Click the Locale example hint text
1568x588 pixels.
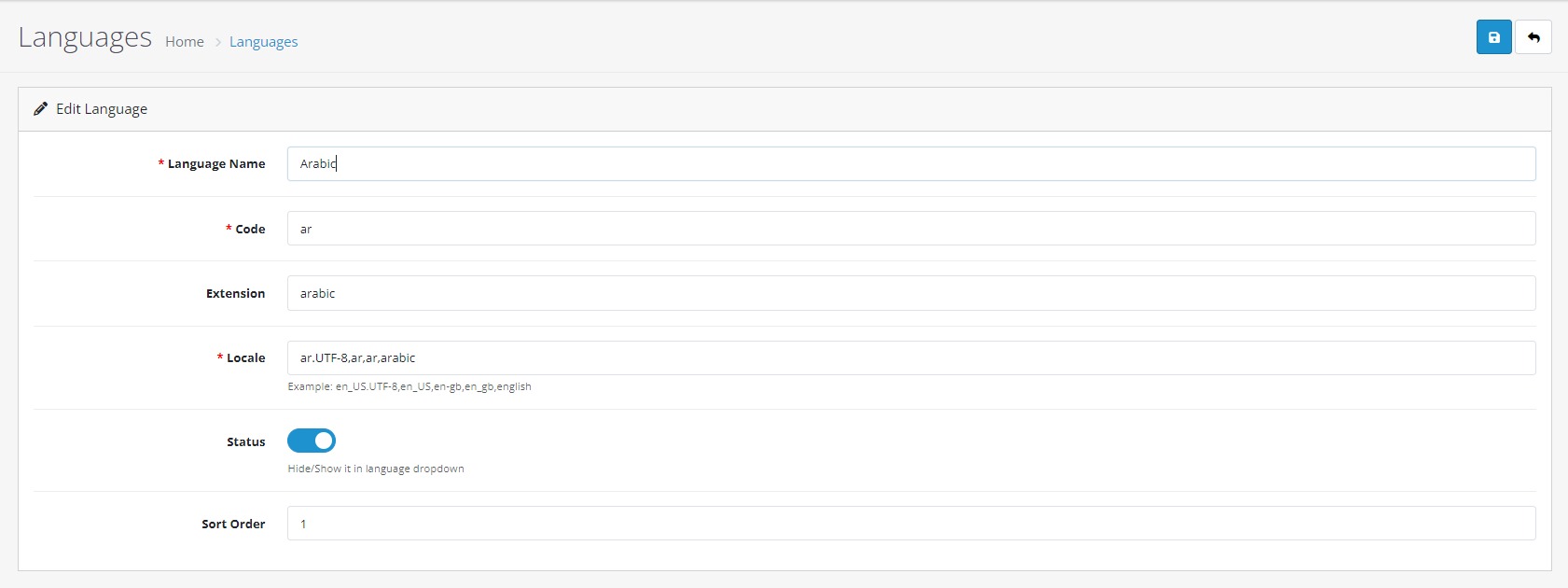click(409, 386)
